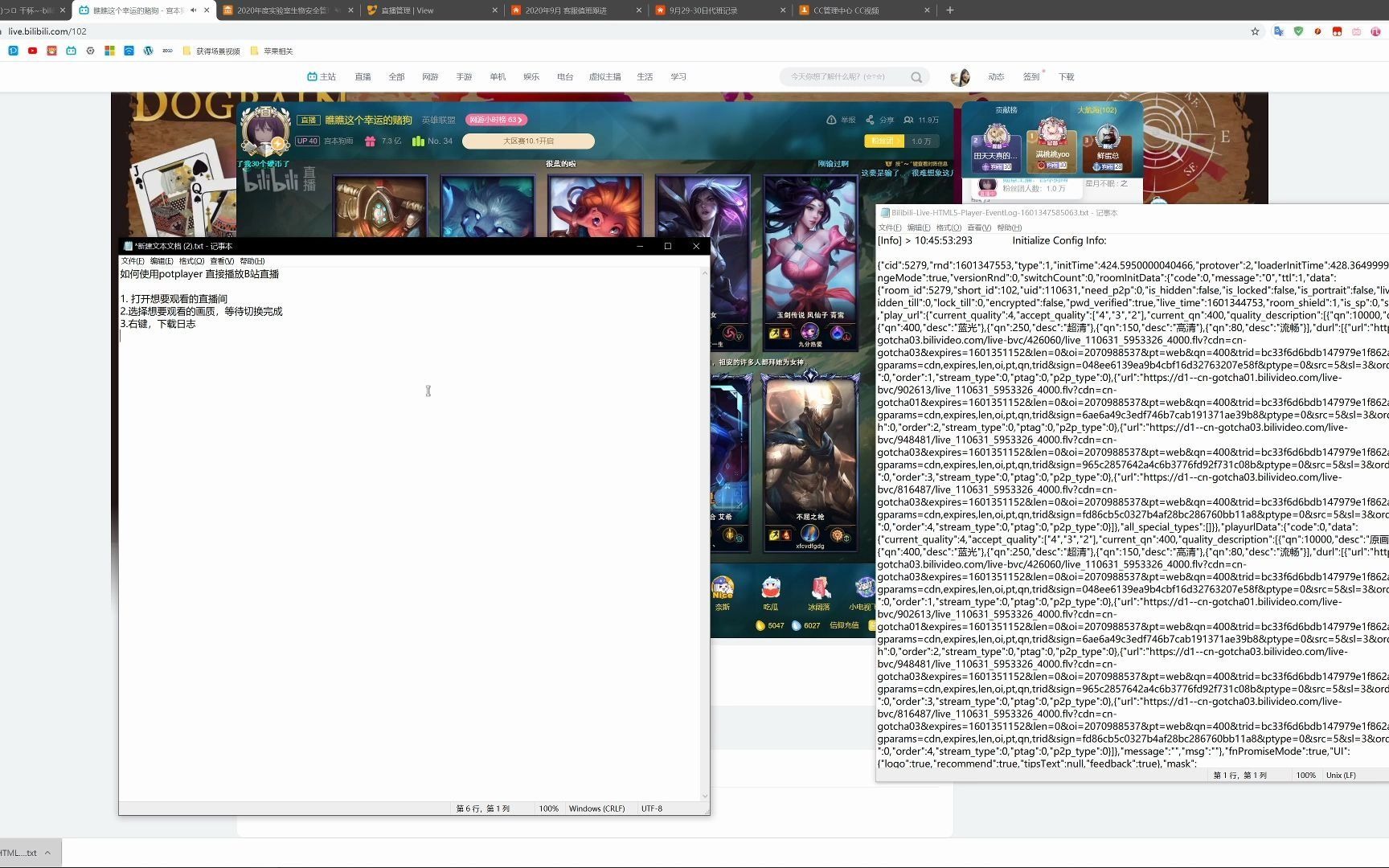1389x868 pixels.
Task: Open the Microsoft bookmark icon
Action: tap(109, 51)
